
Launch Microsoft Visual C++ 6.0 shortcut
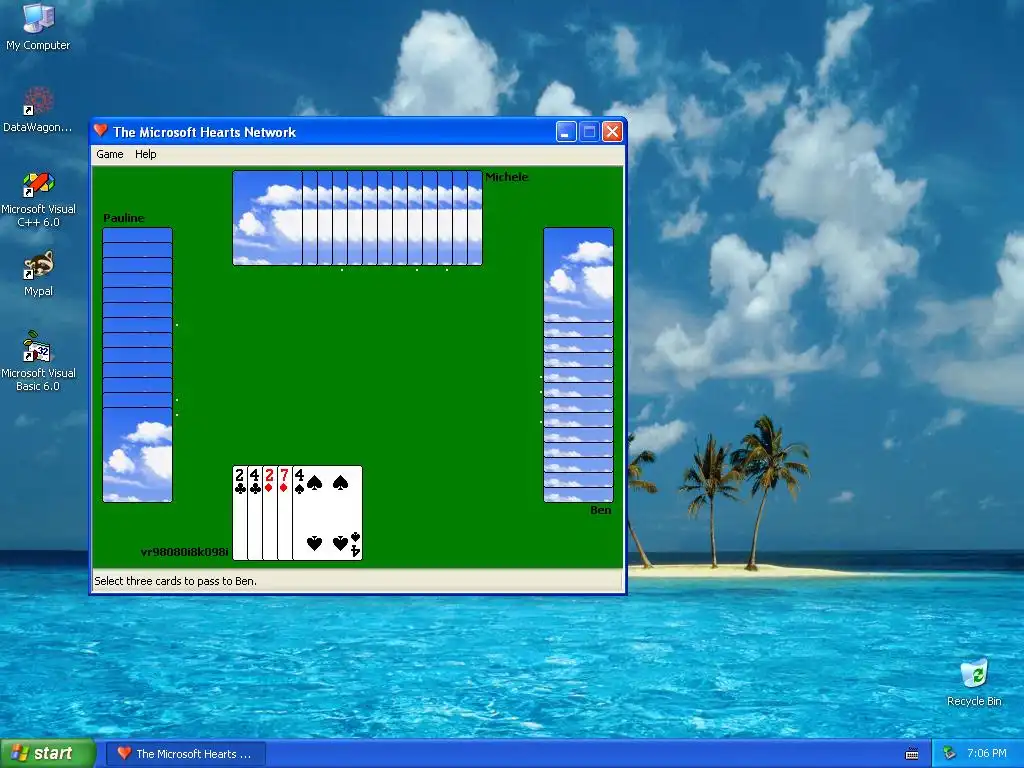coord(38,199)
